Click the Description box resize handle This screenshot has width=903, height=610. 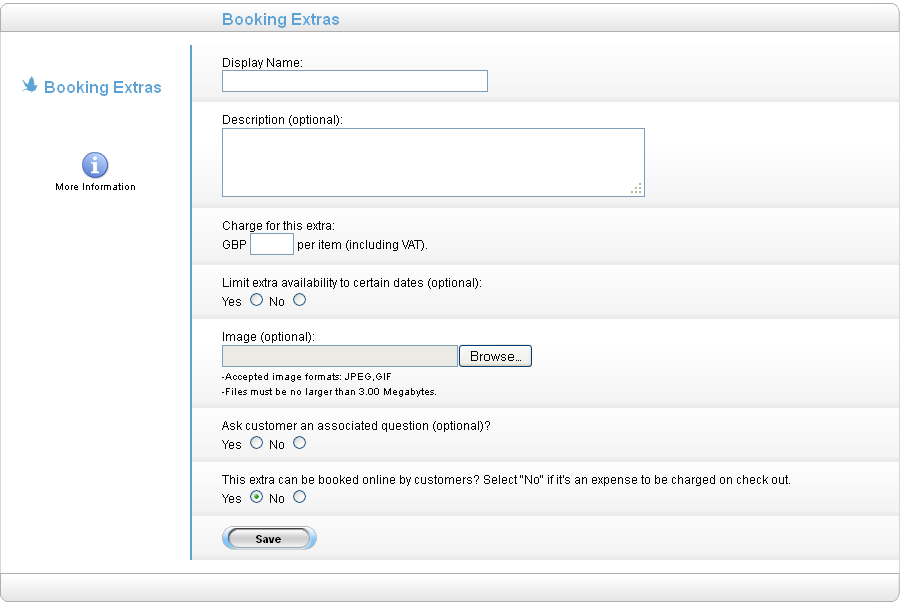(x=638, y=188)
